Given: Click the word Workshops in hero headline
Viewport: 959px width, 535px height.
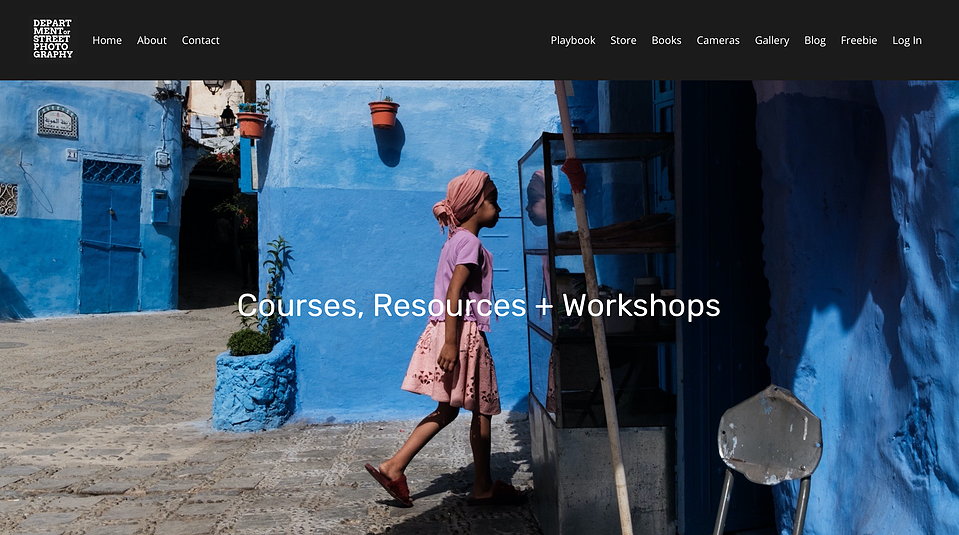Looking at the screenshot, I should (641, 306).
